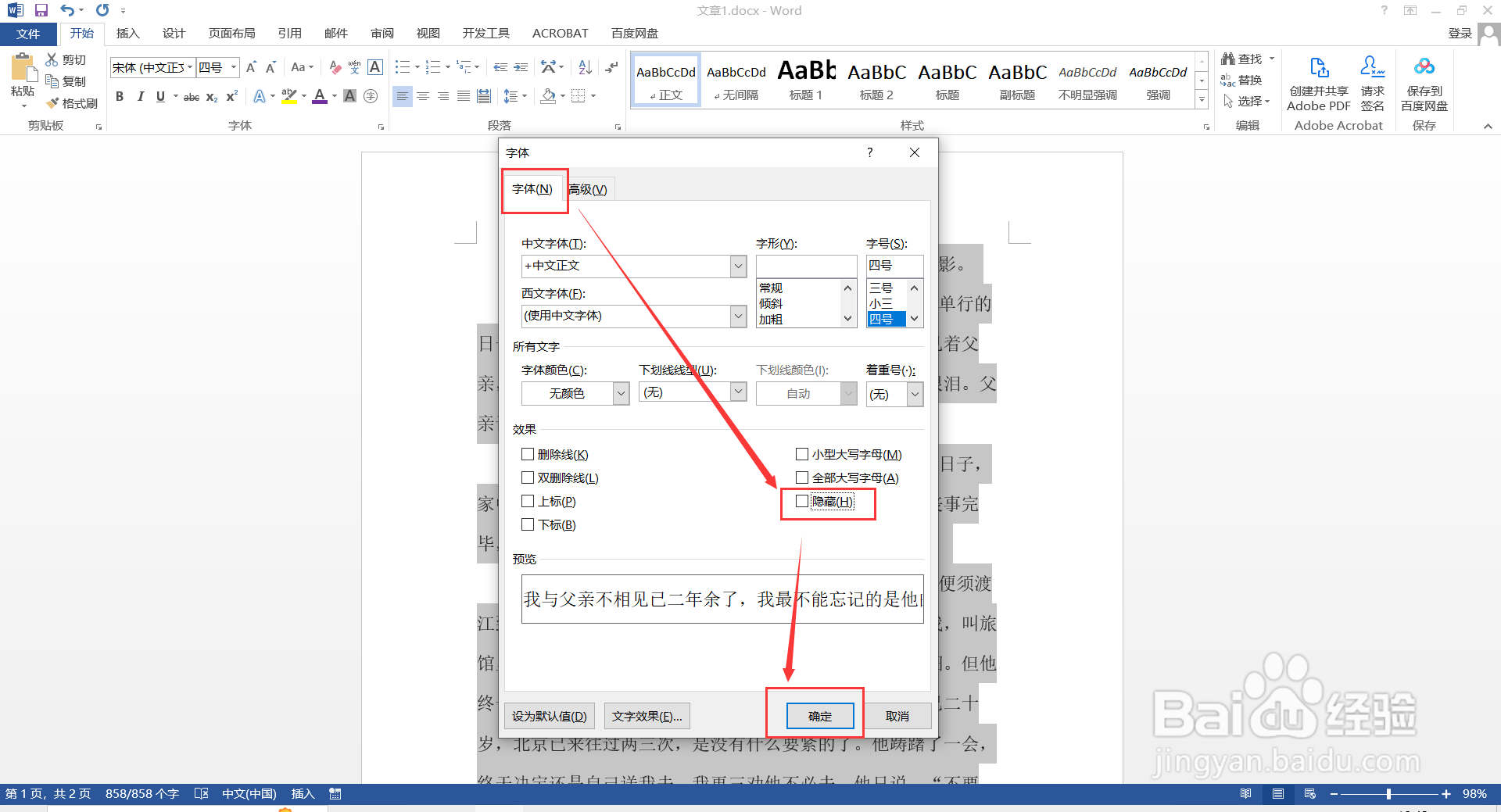Viewport: 1501px width, 812px height.
Task: Enable the 删除线(K) strikethrough checkbox
Action: tap(528, 454)
